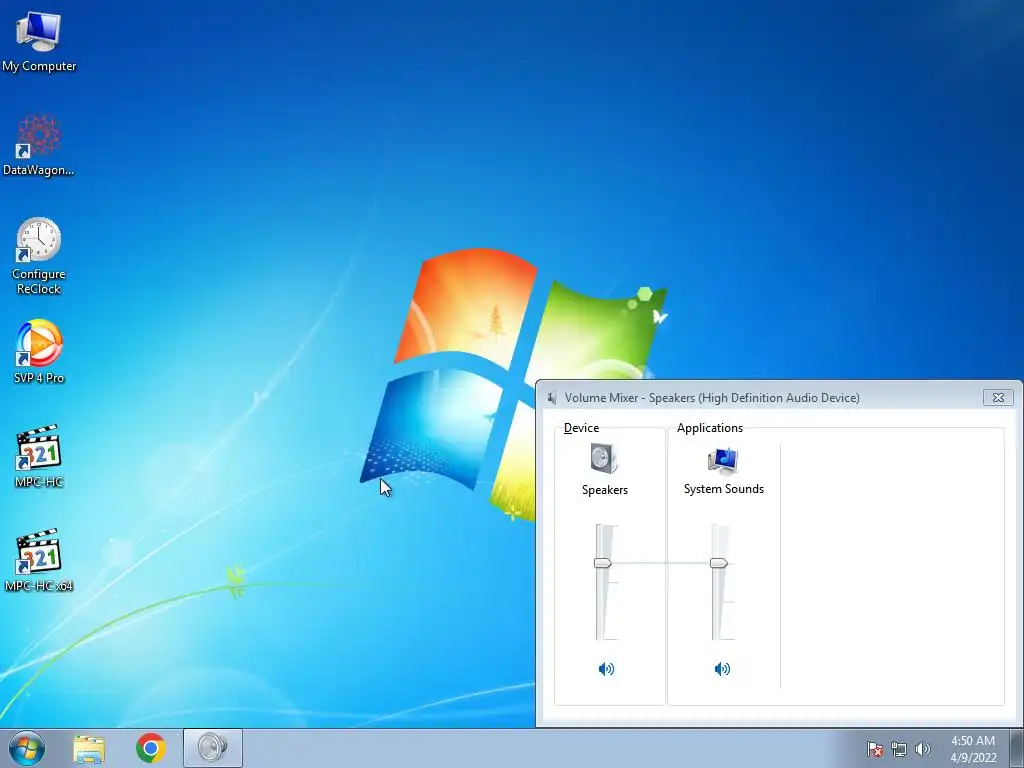Open the My Computer desktop icon
Image resolution: width=1024 pixels, height=768 pixels.
39,40
